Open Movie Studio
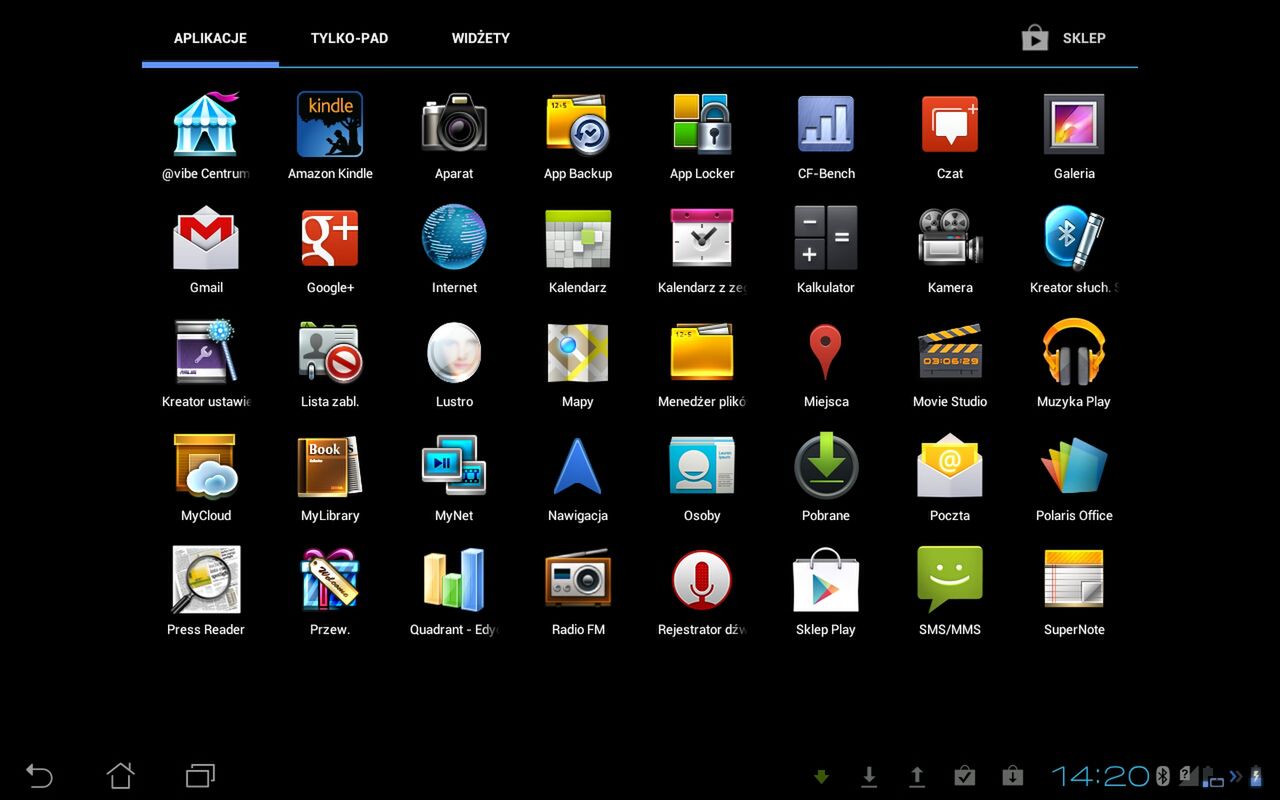1280x800 pixels. 950,352
